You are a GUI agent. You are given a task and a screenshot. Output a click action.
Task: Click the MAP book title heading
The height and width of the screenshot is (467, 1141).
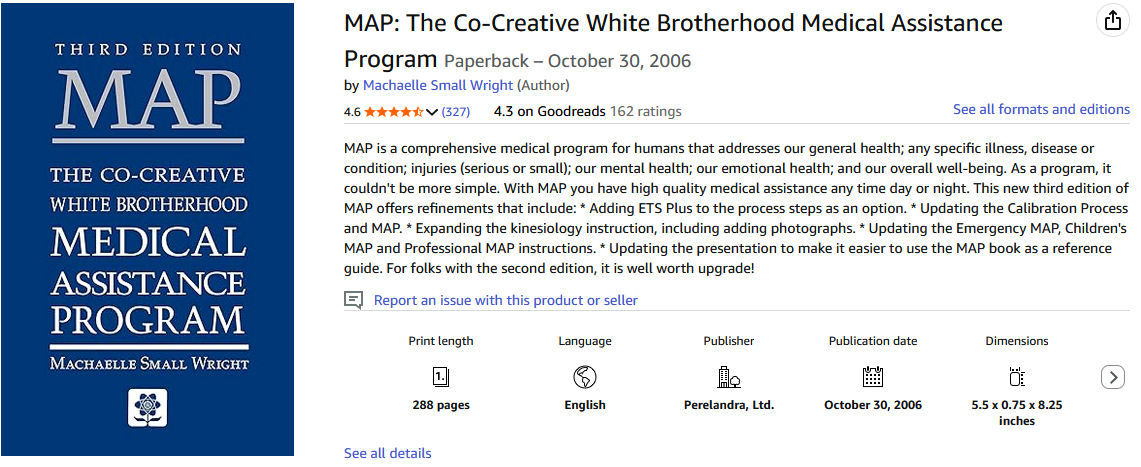click(673, 22)
